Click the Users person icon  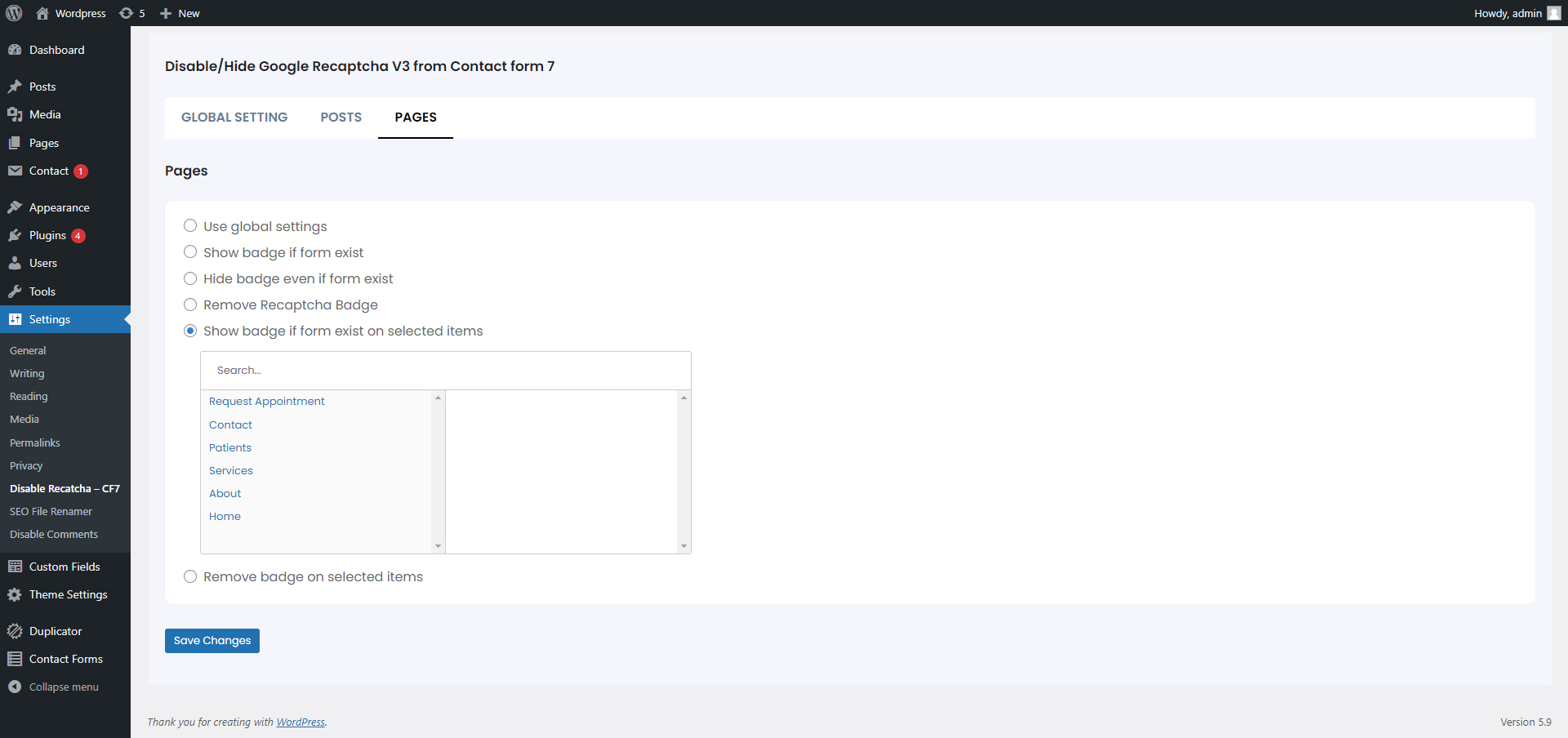[15, 263]
